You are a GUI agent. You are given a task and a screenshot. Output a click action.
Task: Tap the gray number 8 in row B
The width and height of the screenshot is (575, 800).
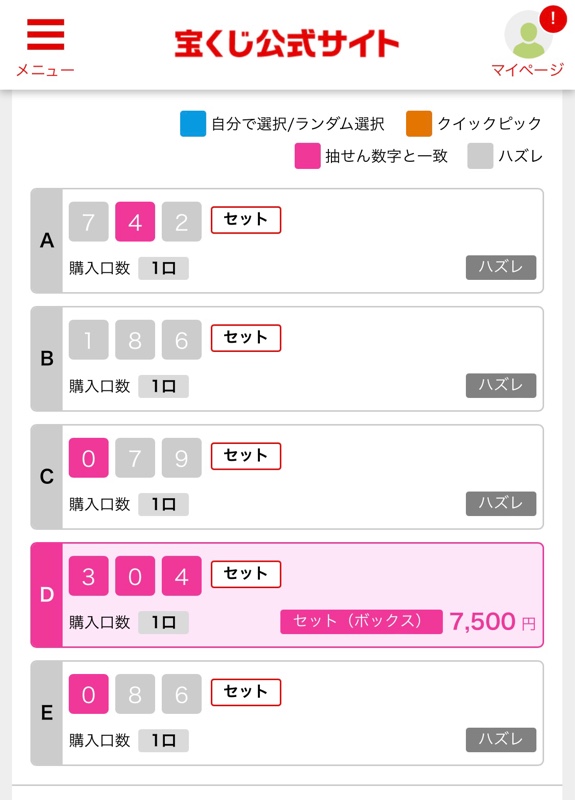(135, 340)
